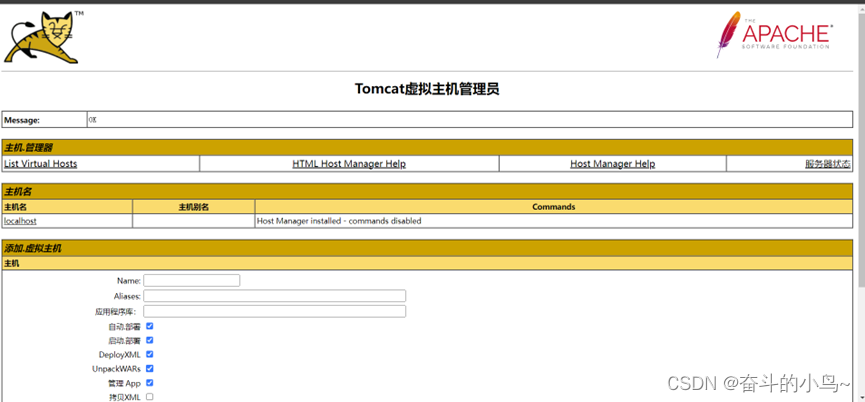865x402 pixels.
Task: Open HTML Host Manager Help
Action: point(349,164)
